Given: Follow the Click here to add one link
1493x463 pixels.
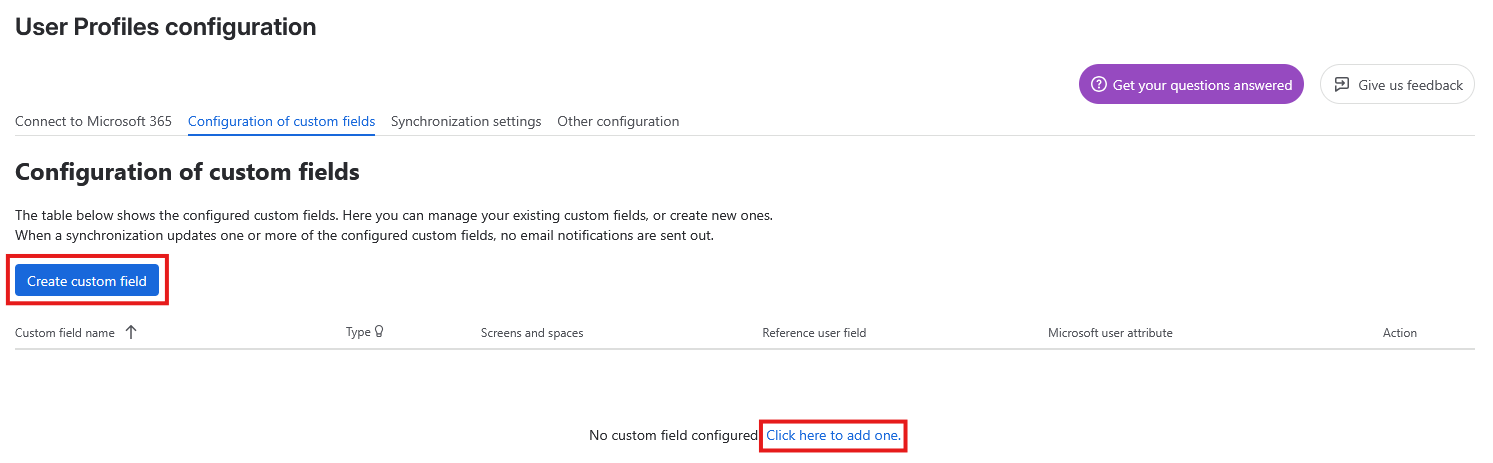Looking at the screenshot, I should (x=833, y=436).
